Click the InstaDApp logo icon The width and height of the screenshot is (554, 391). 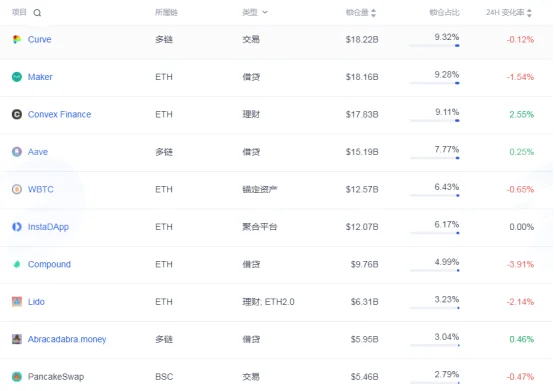(17, 226)
